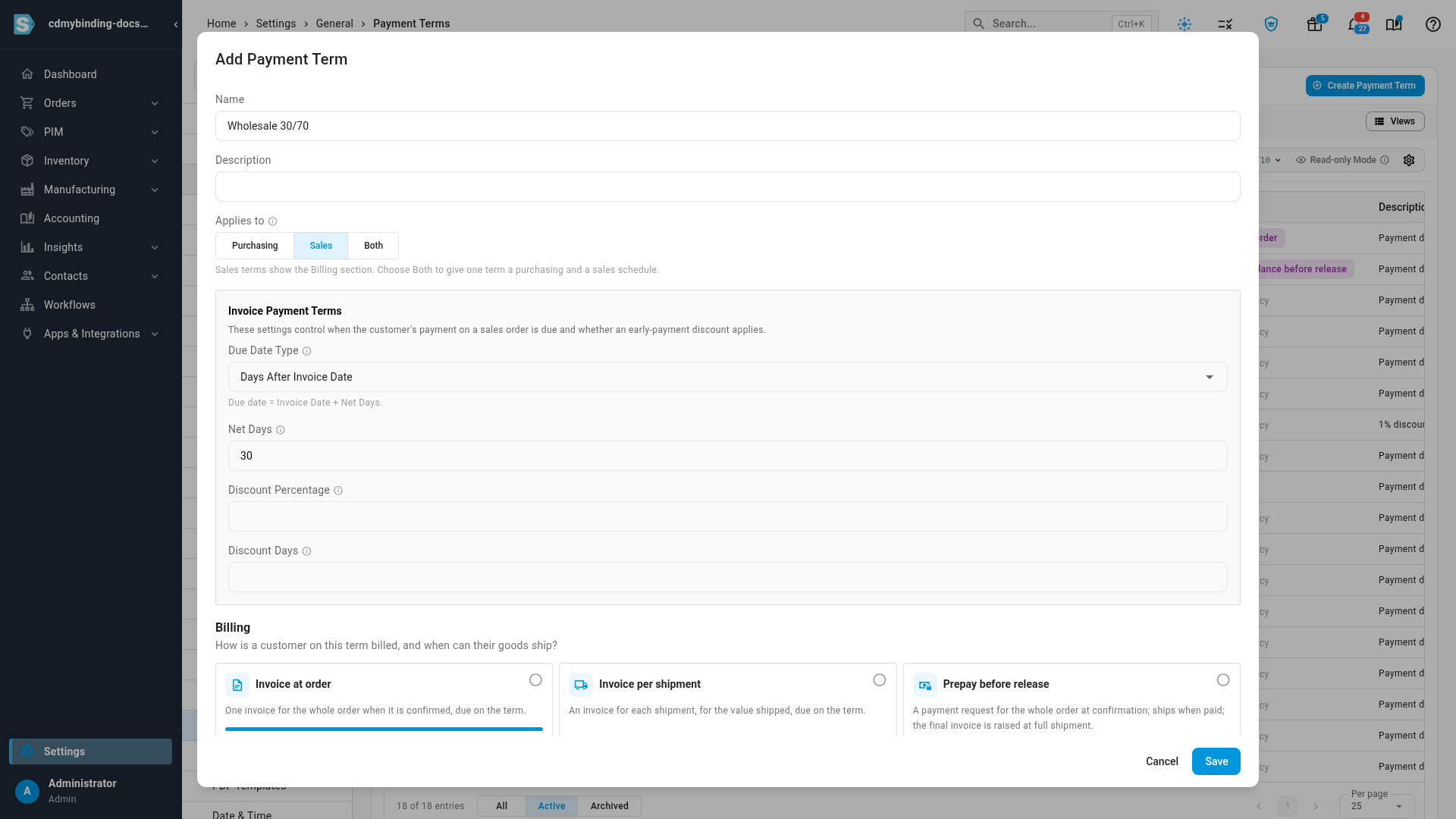Click the Save button
The image size is (1456, 819).
(x=1216, y=761)
